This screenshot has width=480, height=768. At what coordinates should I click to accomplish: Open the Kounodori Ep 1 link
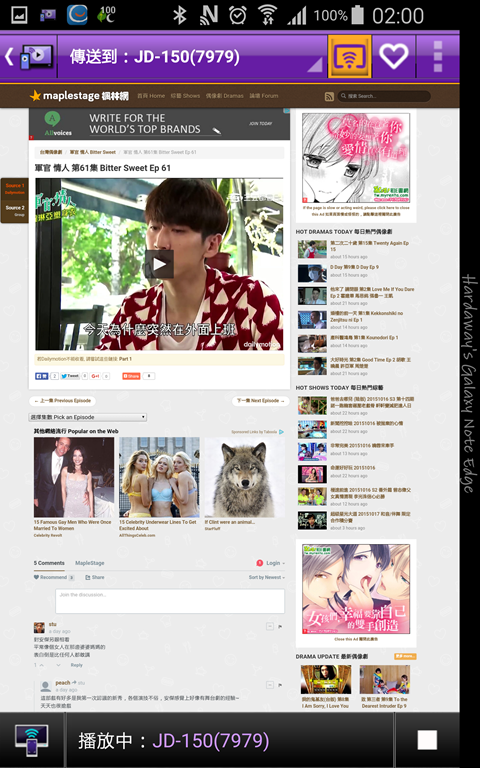[x=364, y=338]
